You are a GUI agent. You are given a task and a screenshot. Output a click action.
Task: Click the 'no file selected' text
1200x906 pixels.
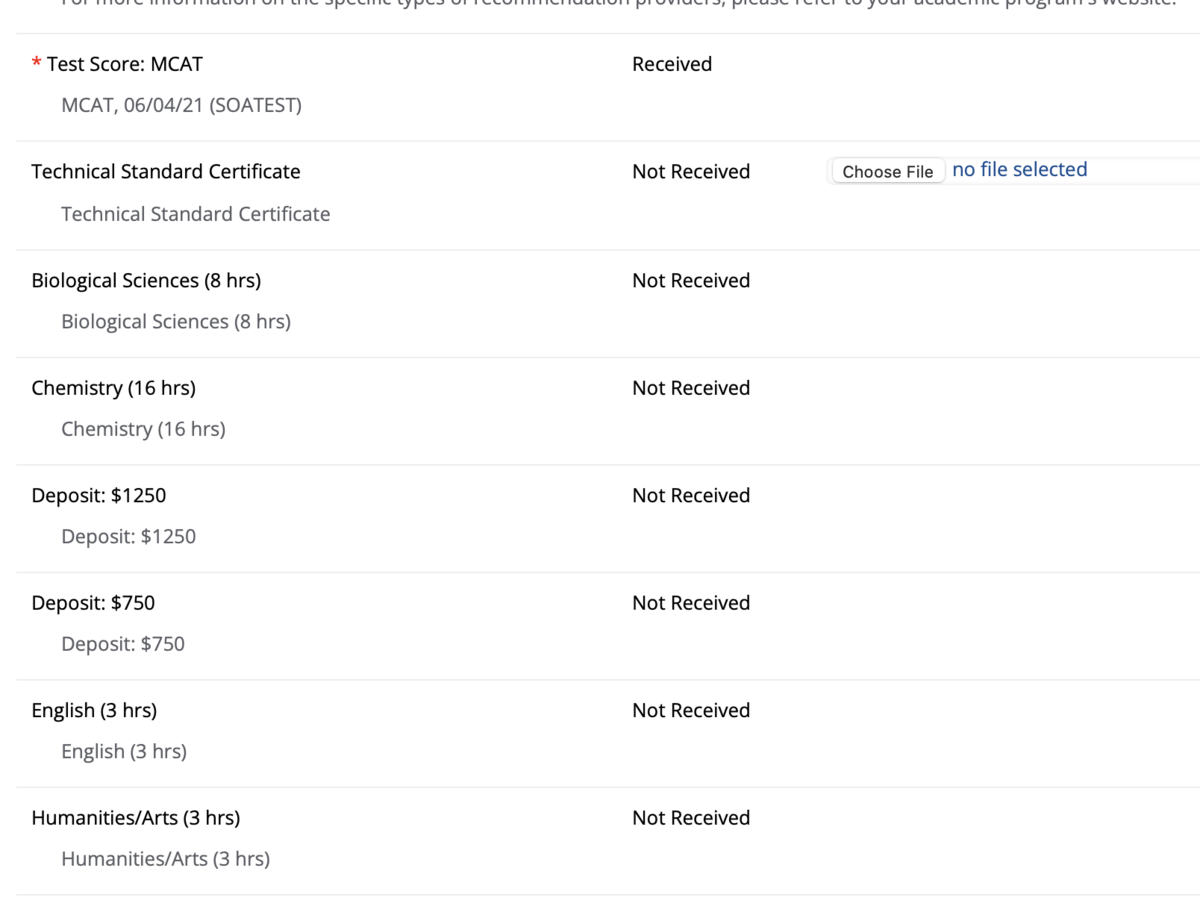point(1019,170)
